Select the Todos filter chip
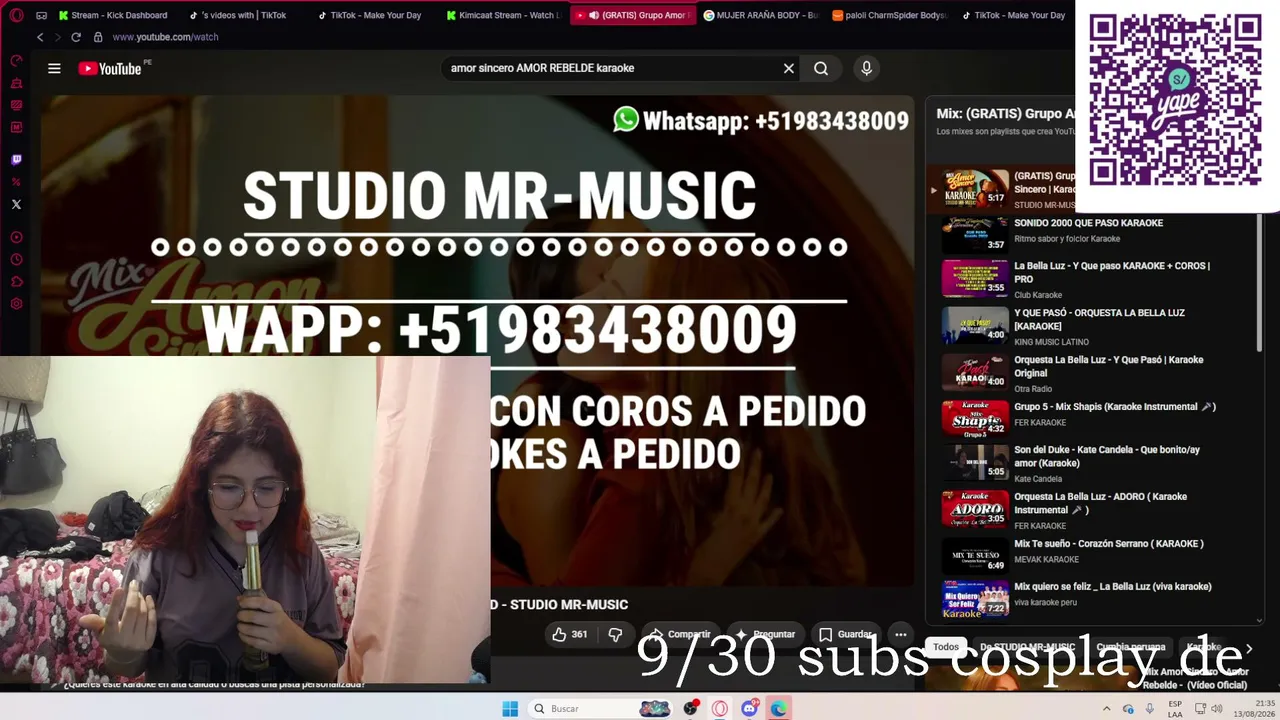Viewport: 1280px width, 720px height. pyautogui.click(x=946, y=647)
